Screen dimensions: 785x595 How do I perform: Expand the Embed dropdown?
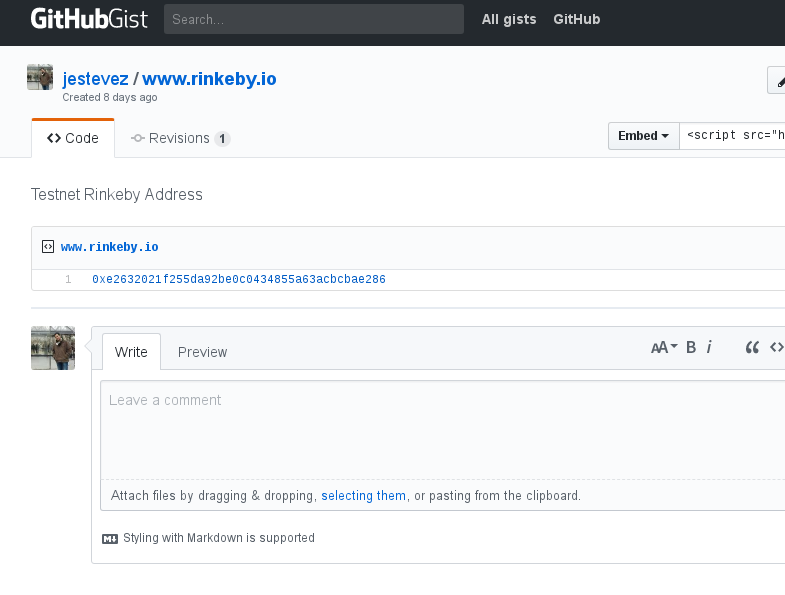[x=643, y=136]
